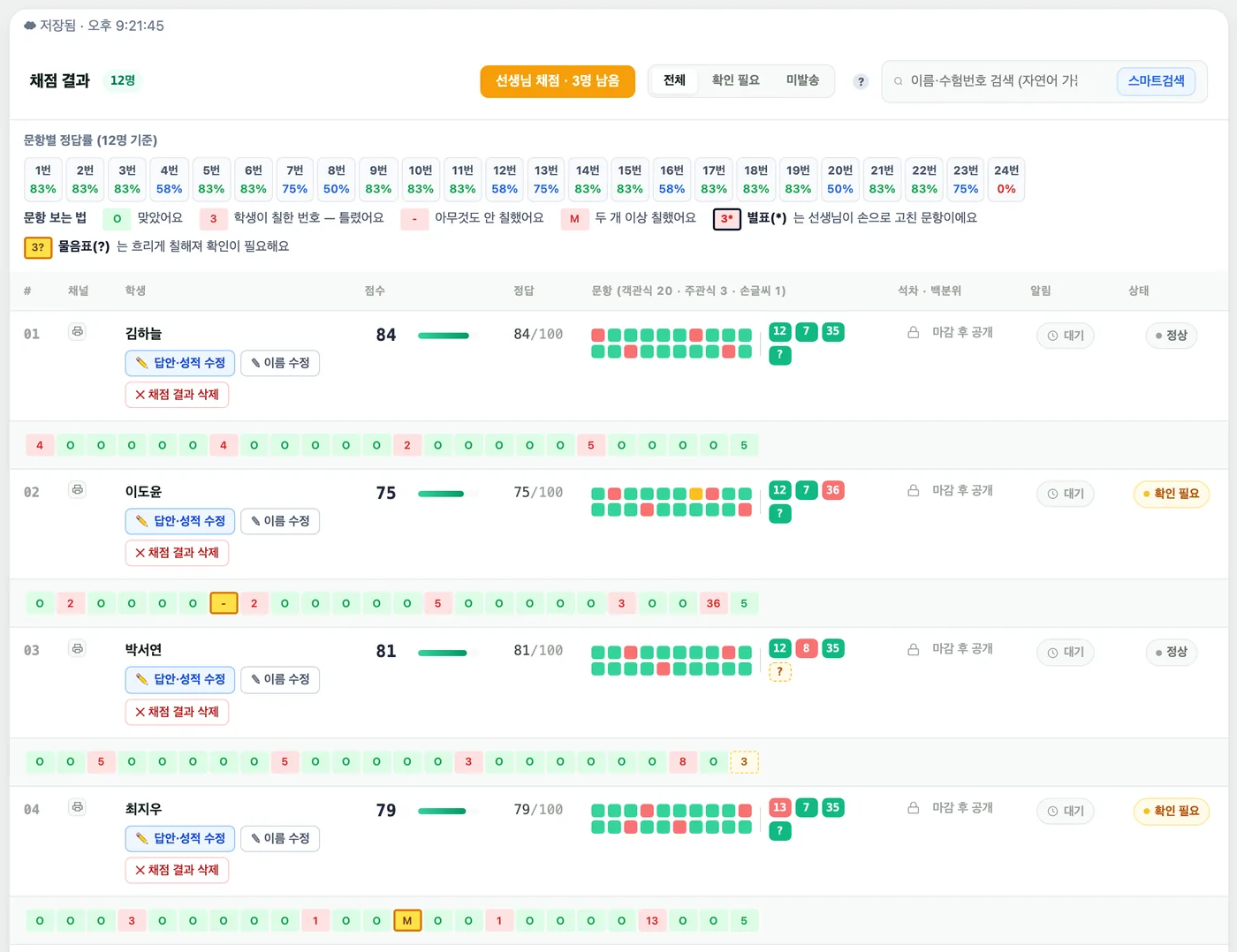The image size is (1237, 952).
Task: Click the 확인 필요 status for 최지우
Action: (1171, 811)
